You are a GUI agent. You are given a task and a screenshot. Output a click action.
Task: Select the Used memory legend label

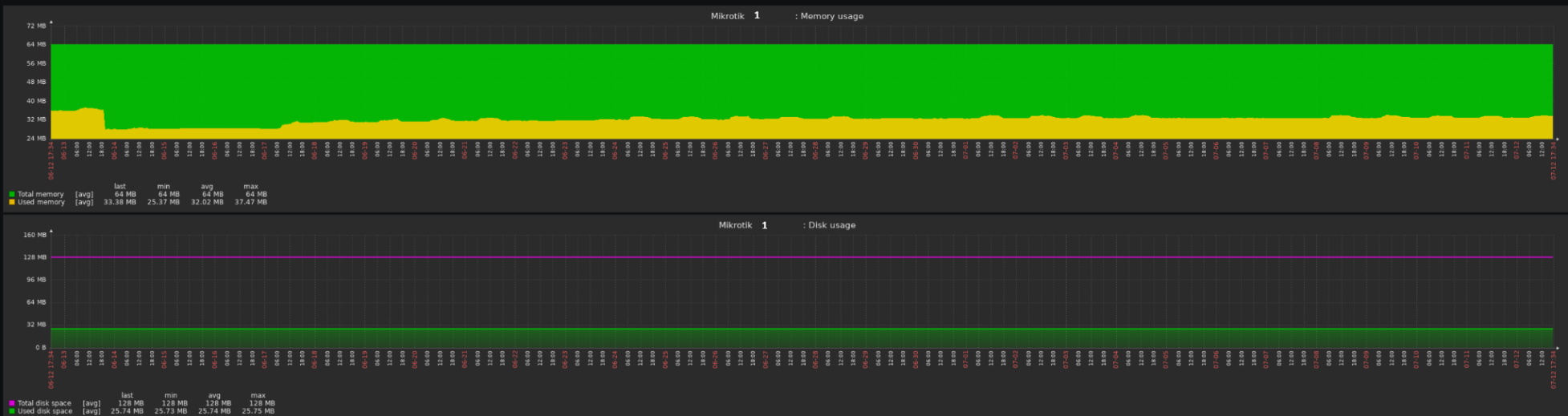point(41,202)
